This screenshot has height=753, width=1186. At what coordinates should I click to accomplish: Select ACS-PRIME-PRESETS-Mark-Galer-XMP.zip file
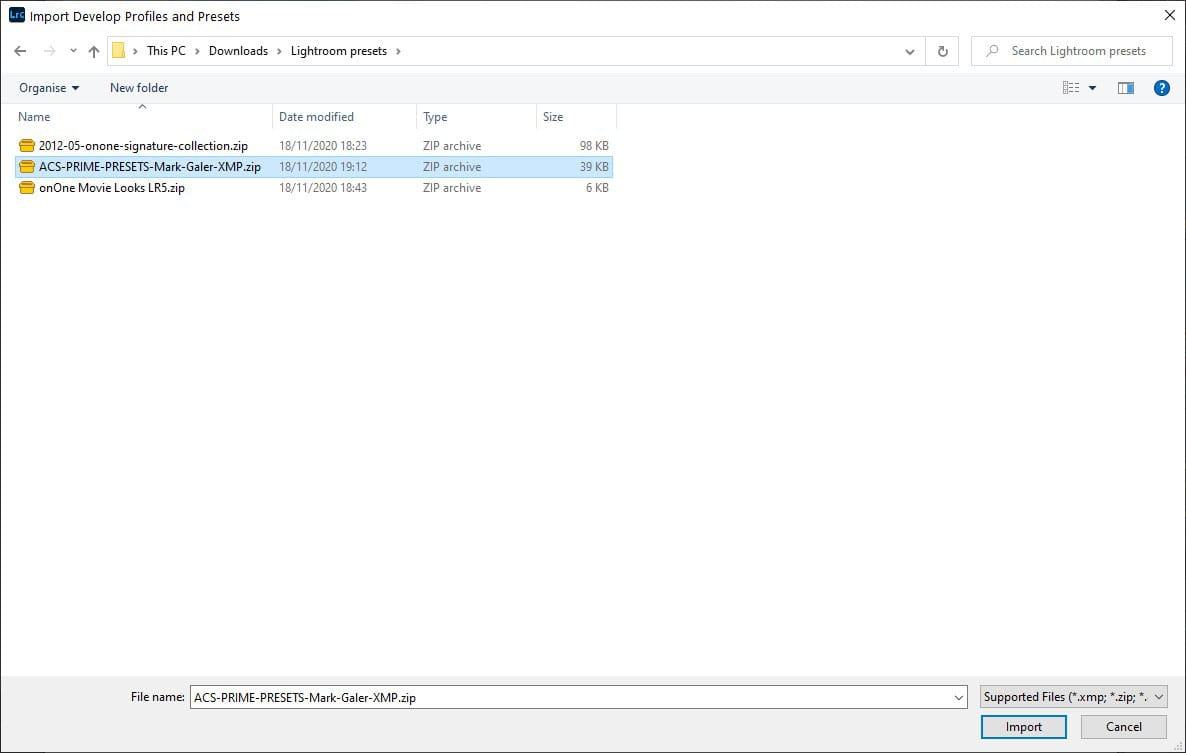pyautogui.click(x=149, y=167)
